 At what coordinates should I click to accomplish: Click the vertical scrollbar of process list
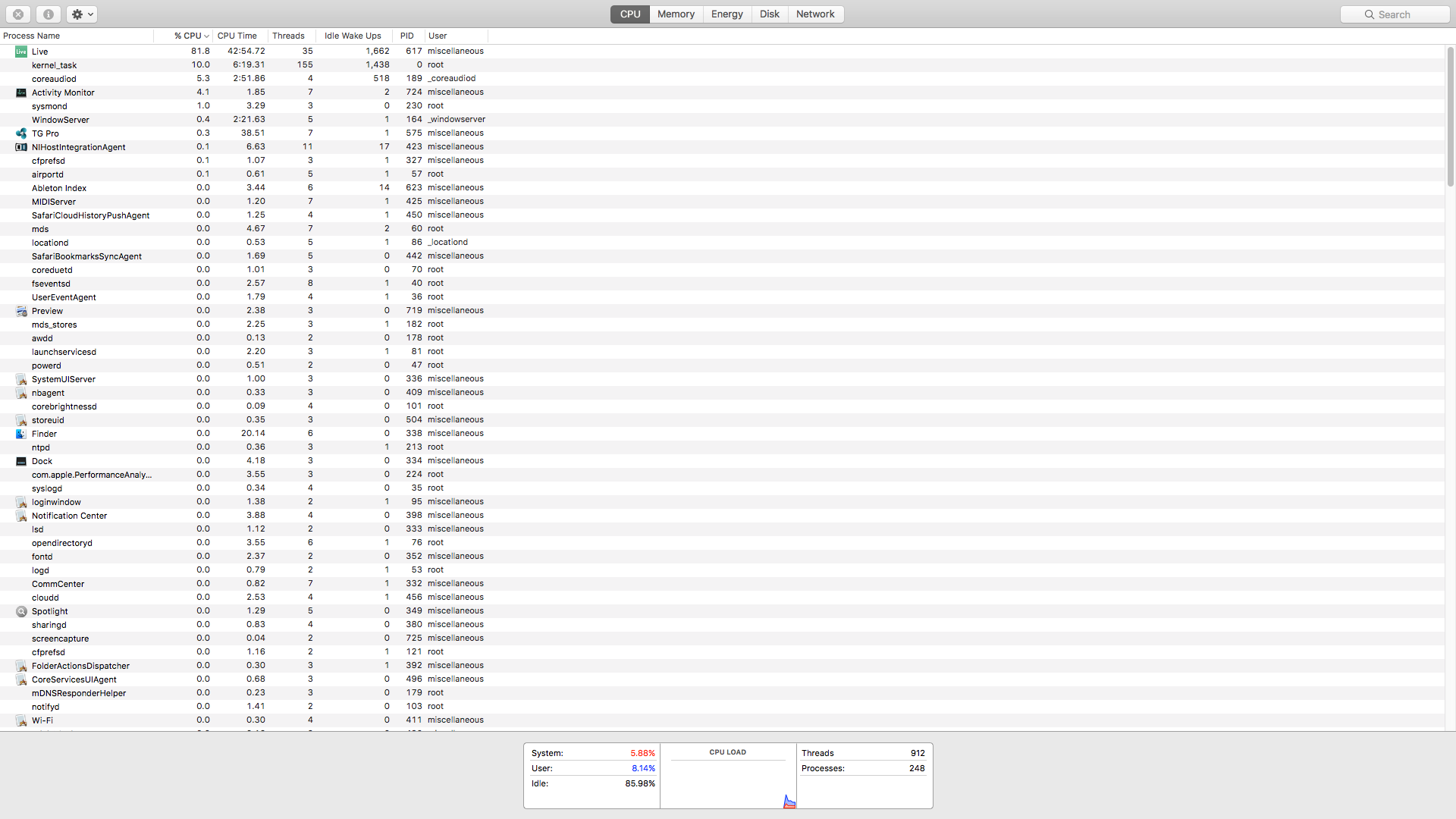[1450, 117]
